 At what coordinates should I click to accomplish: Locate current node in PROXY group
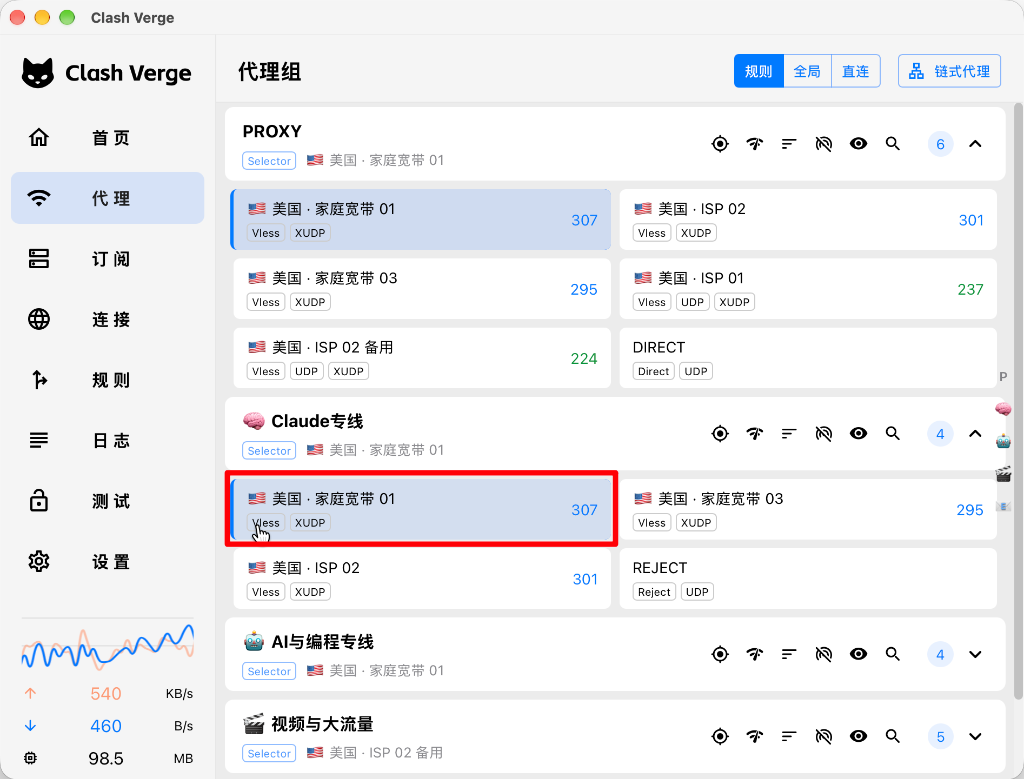point(720,144)
